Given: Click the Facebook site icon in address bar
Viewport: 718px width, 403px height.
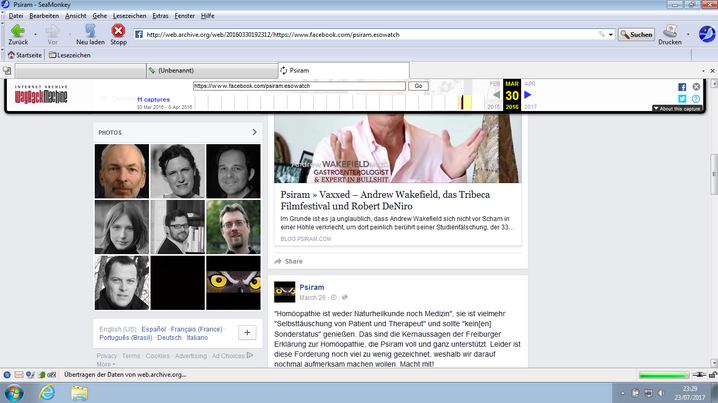Looking at the screenshot, I should (x=139, y=34).
